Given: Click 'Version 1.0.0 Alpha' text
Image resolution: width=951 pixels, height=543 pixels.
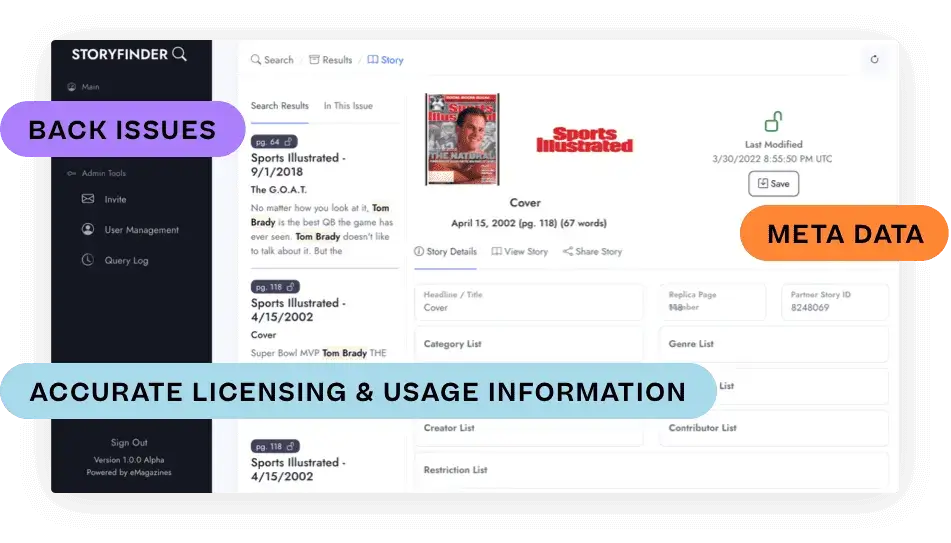Looking at the screenshot, I should tap(129, 460).
